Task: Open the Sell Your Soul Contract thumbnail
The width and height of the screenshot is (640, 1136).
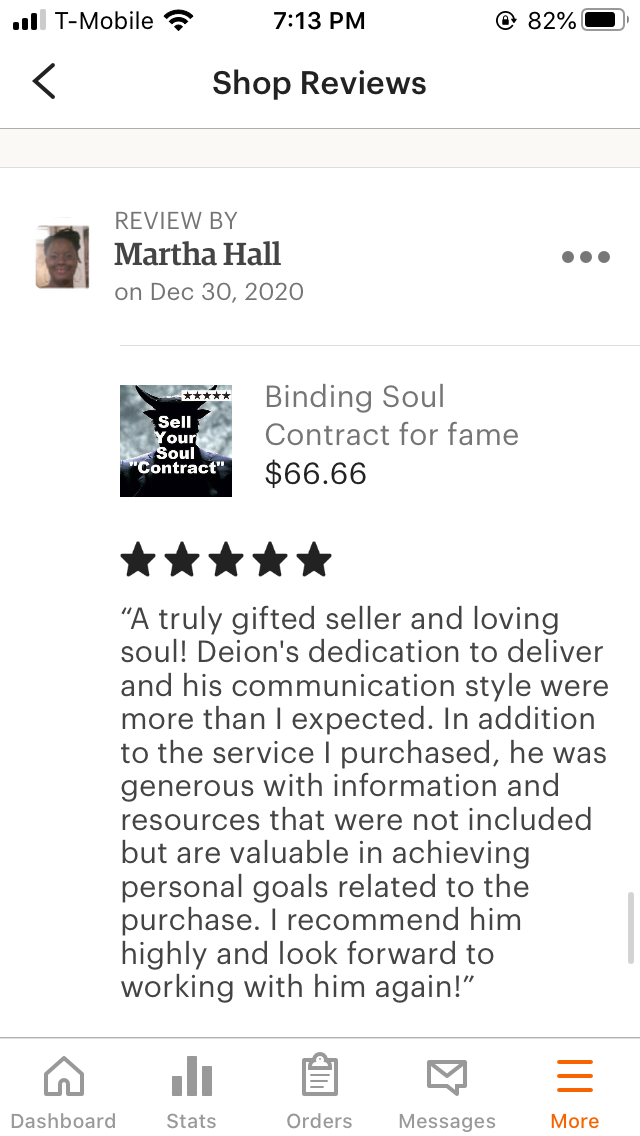Action: (x=176, y=440)
